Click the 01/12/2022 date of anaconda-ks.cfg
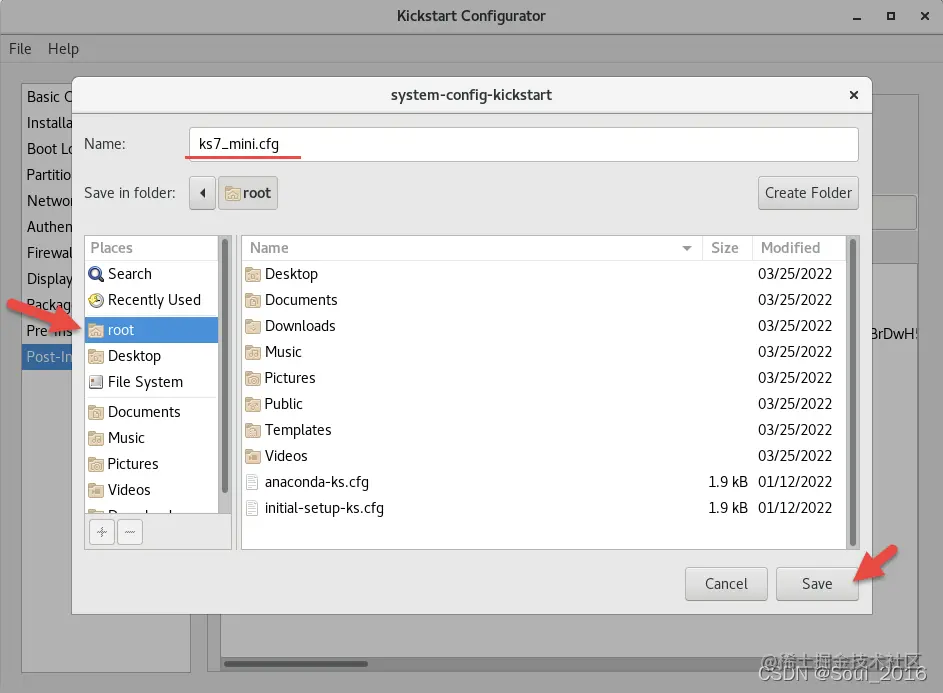The image size is (943, 693). (x=794, y=482)
